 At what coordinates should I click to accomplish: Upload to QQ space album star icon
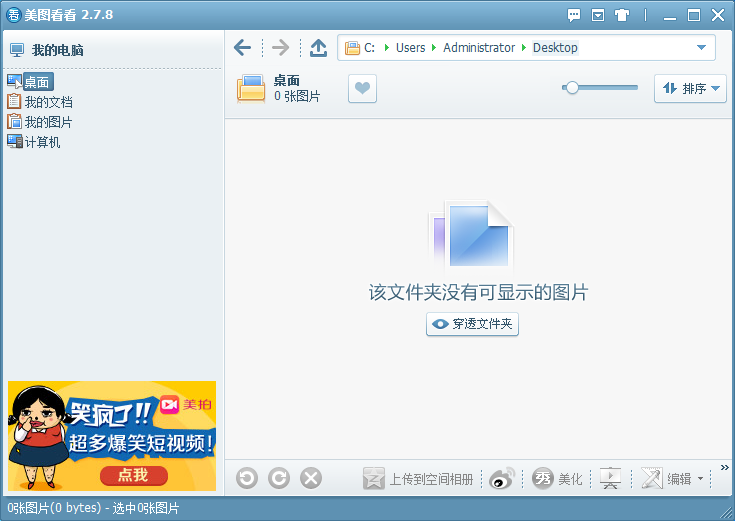[x=374, y=478]
